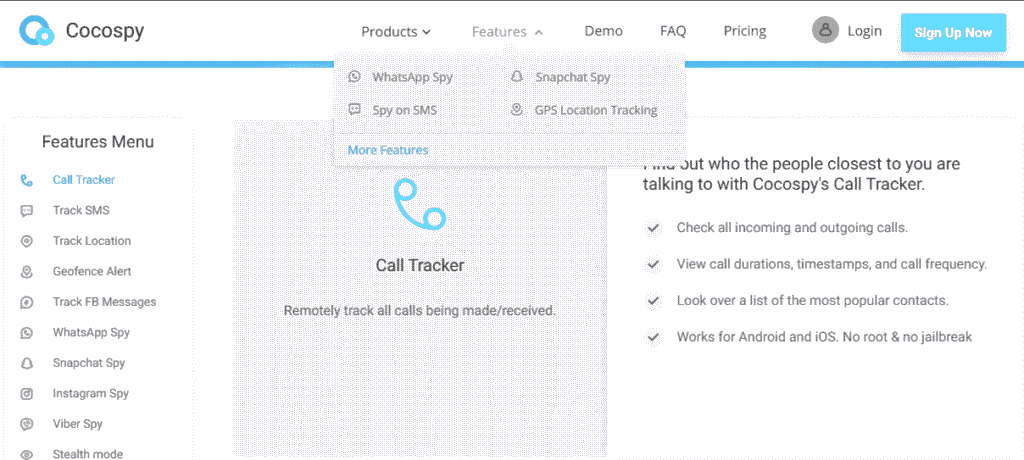The width and height of the screenshot is (1024, 460).
Task: Click the checkmark beside most popular contacts
Action: pyautogui.click(x=652, y=301)
